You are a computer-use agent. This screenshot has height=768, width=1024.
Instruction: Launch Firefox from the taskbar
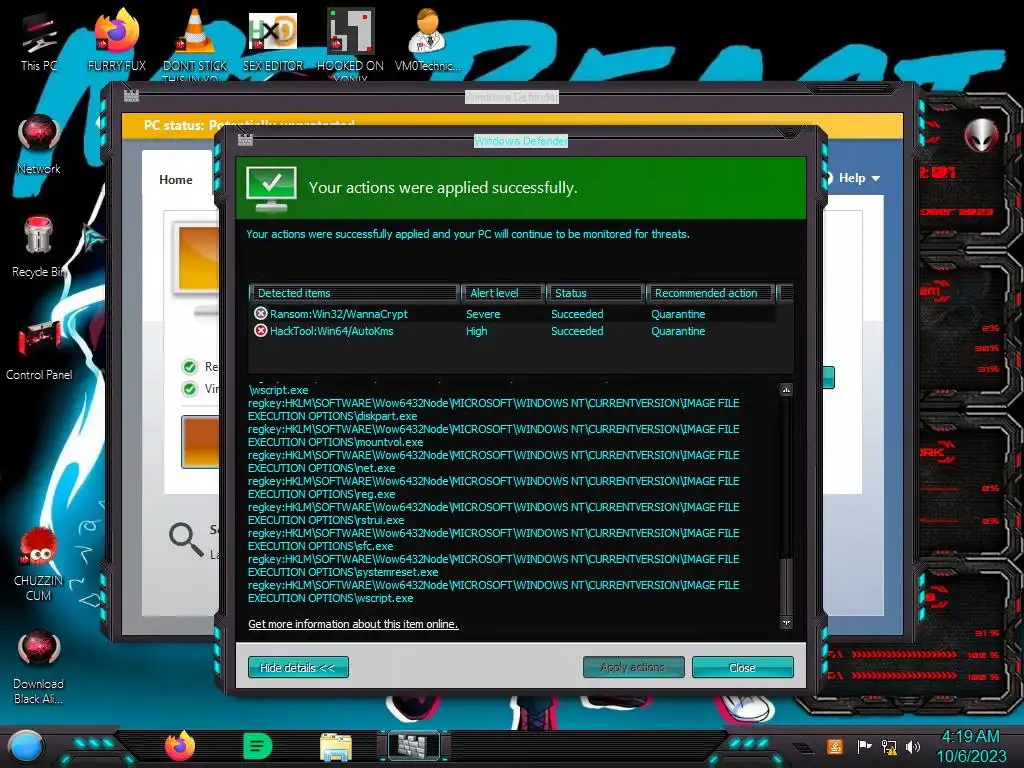point(180,746)
